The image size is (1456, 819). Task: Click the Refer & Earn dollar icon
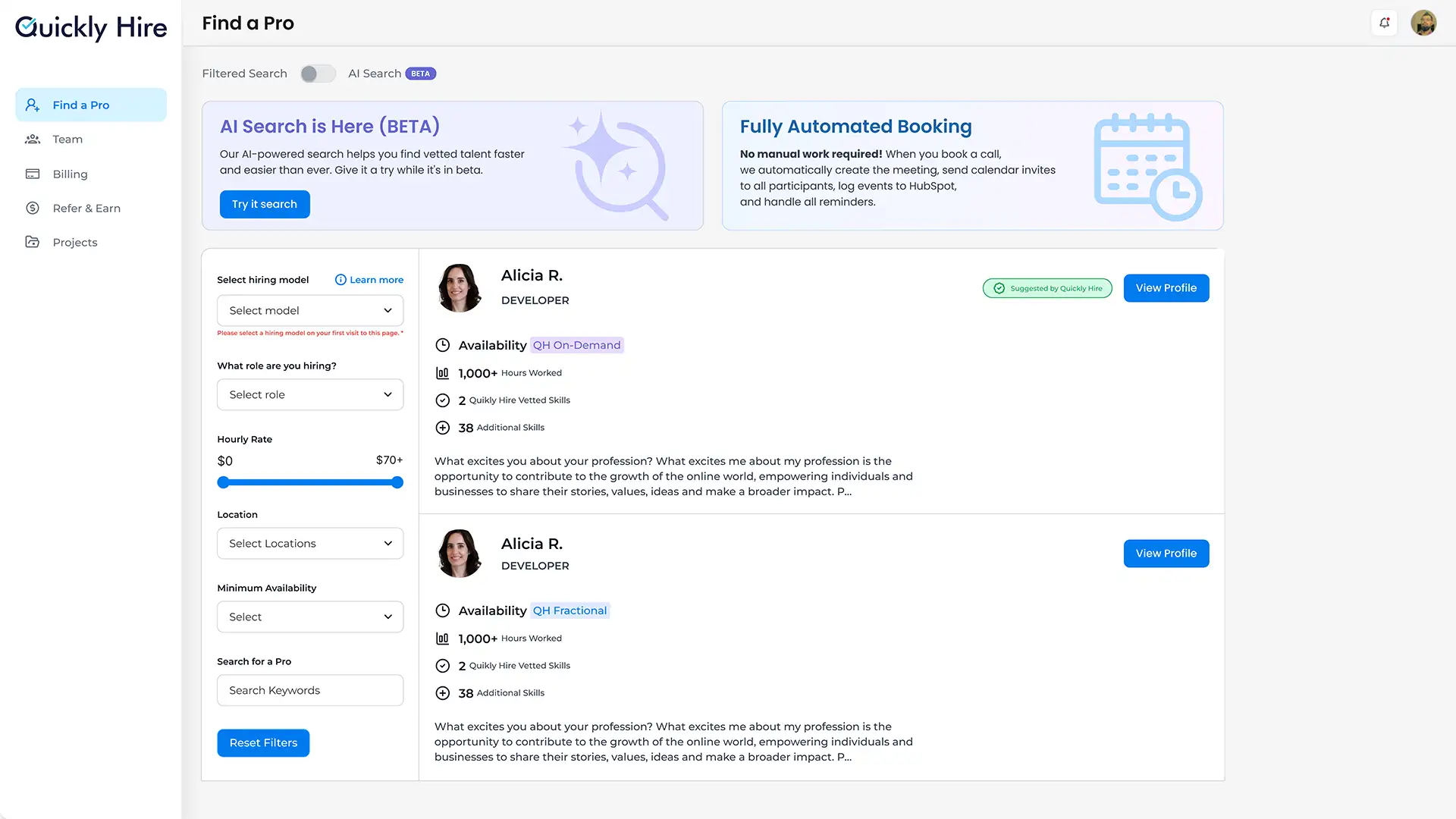pos(33,208)
